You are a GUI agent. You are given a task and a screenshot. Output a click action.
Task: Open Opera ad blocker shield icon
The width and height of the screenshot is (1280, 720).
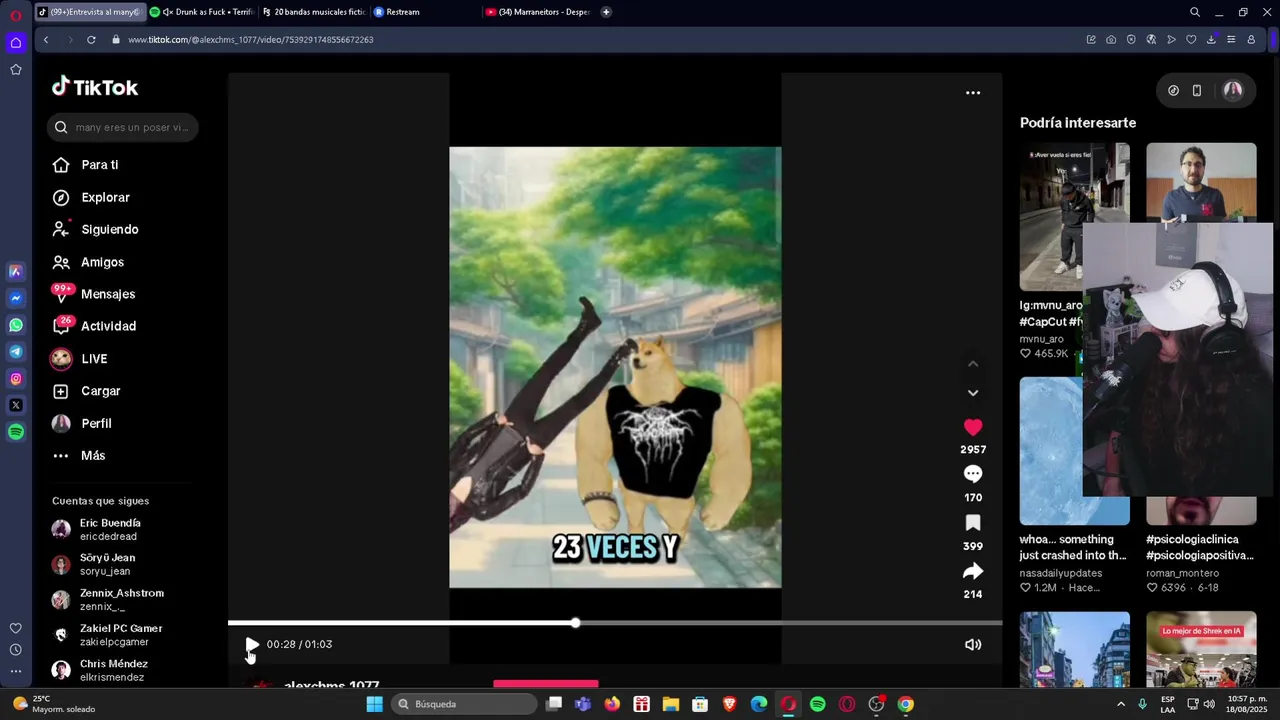(x=1131, y=40)
